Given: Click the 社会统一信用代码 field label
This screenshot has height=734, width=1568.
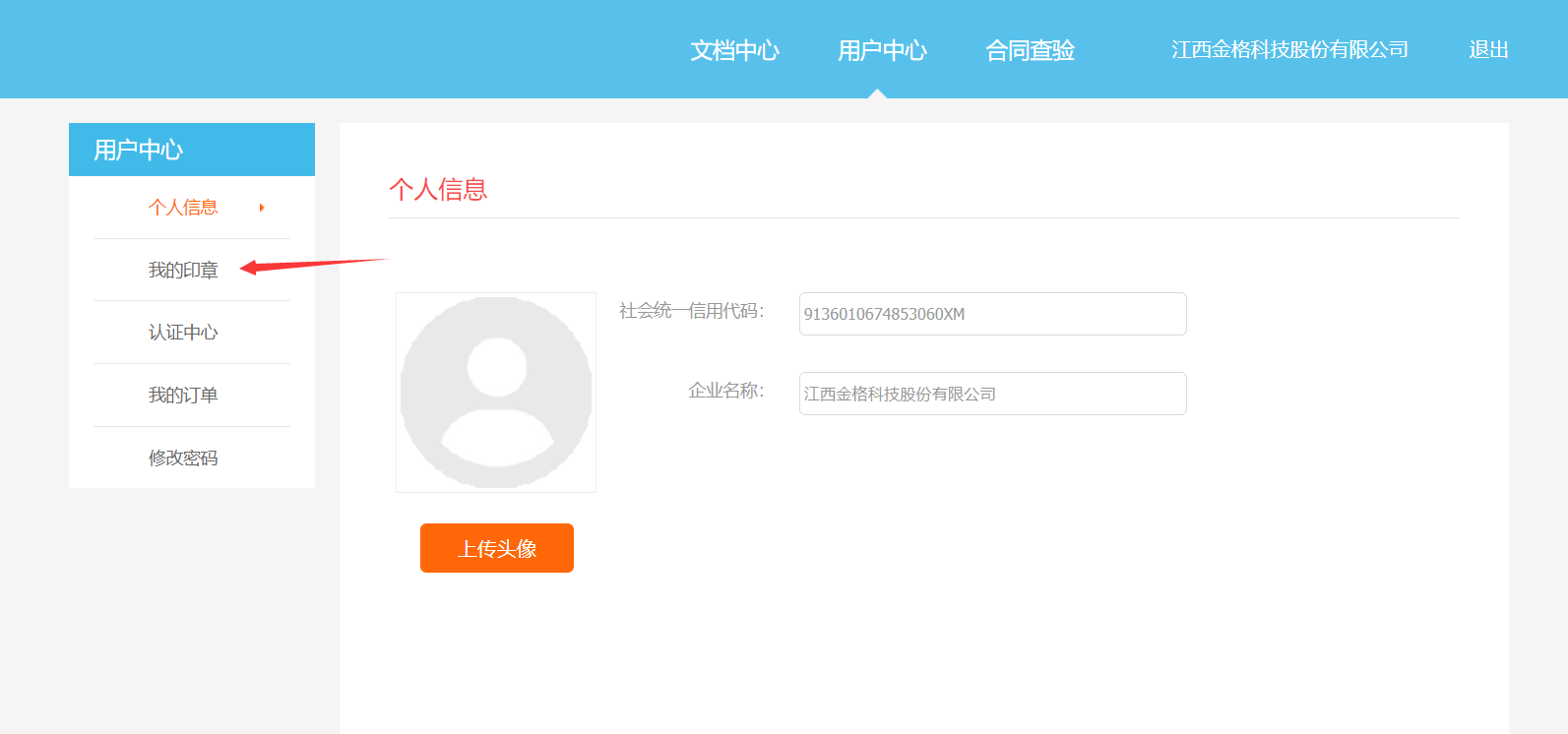Looking at the screenshot, I should [x=691, y=311].
